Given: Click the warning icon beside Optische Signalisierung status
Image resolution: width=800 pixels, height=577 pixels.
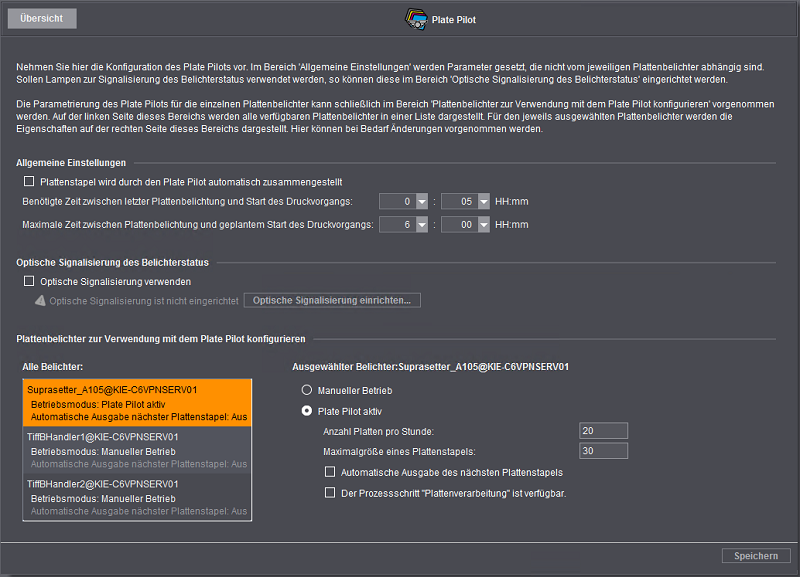Looking at the screenshot, I should pyautogui.click(x=39, y=301).
